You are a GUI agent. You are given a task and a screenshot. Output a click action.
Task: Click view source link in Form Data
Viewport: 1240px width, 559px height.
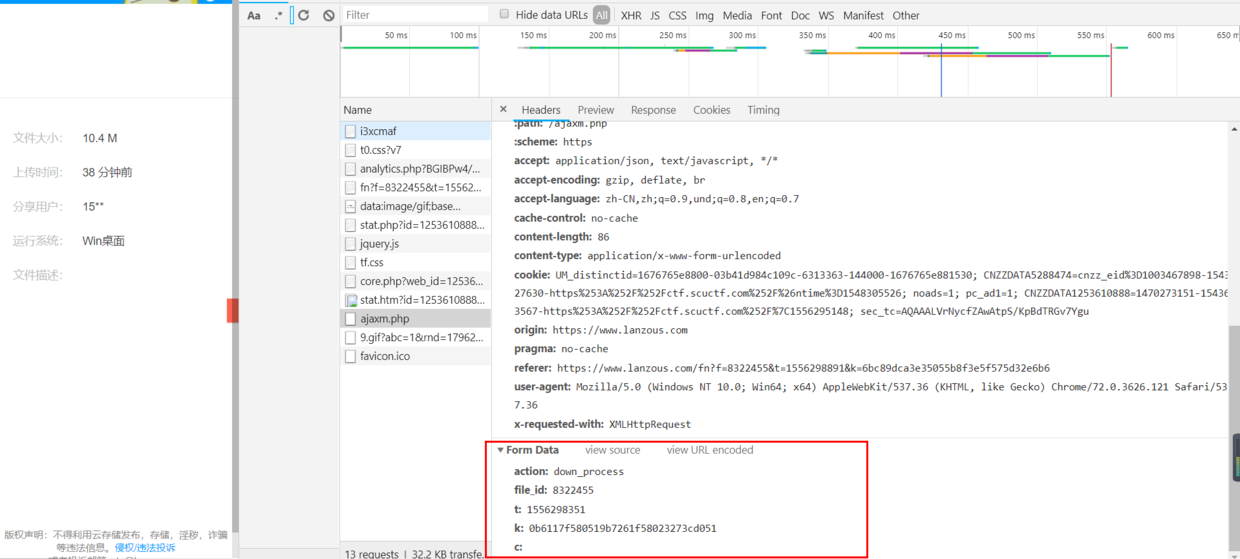tap(613, 450)
